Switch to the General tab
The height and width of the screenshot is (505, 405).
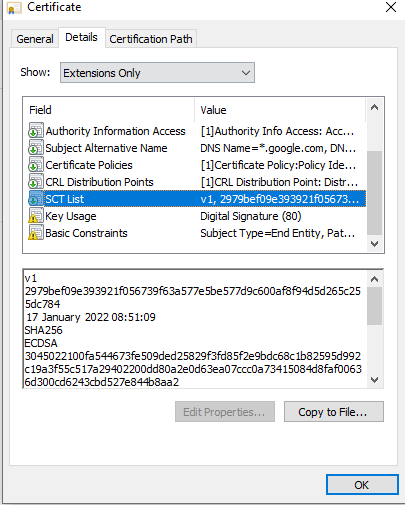[x=35, y=39]
